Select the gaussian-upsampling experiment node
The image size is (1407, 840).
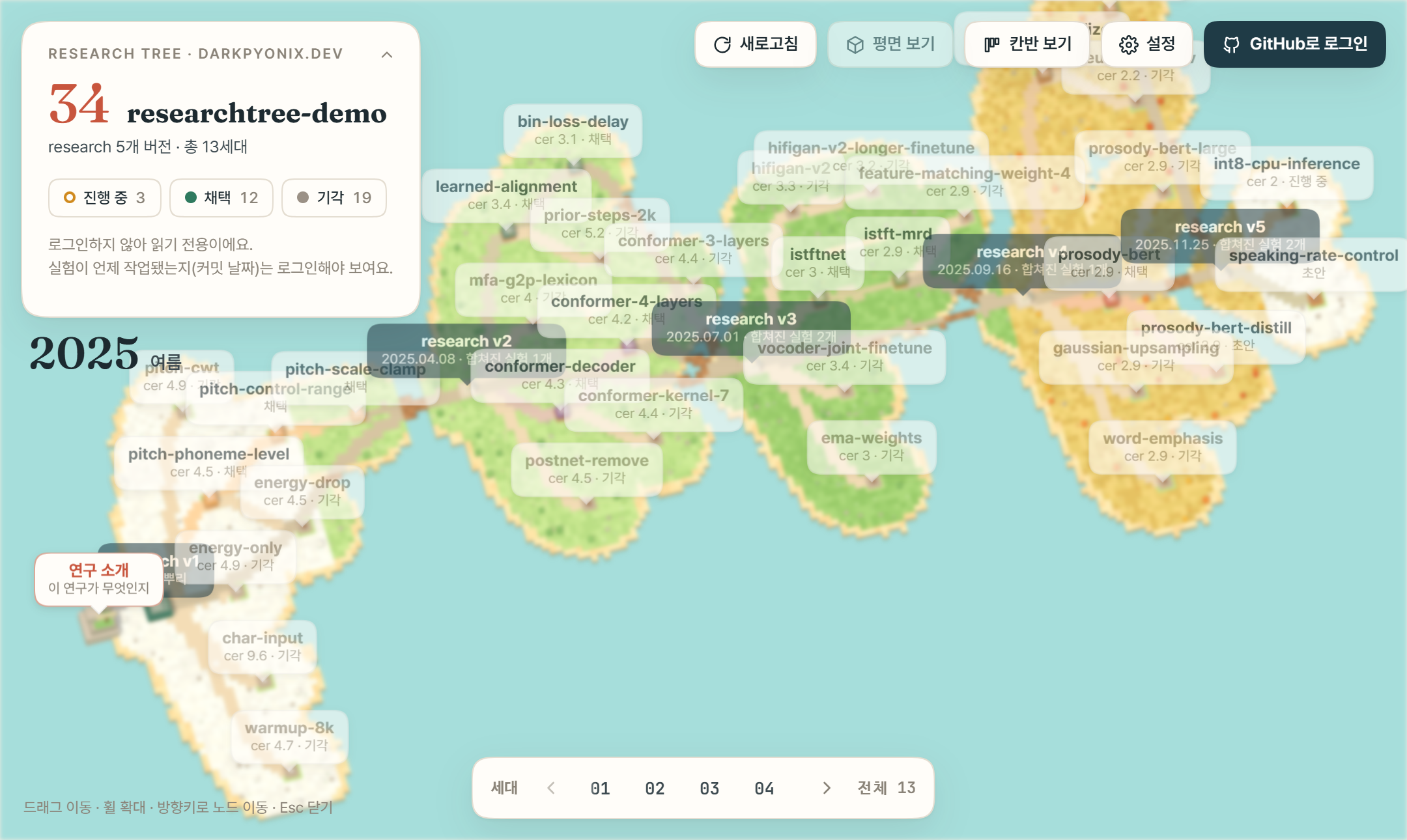tap(1136, 356)
